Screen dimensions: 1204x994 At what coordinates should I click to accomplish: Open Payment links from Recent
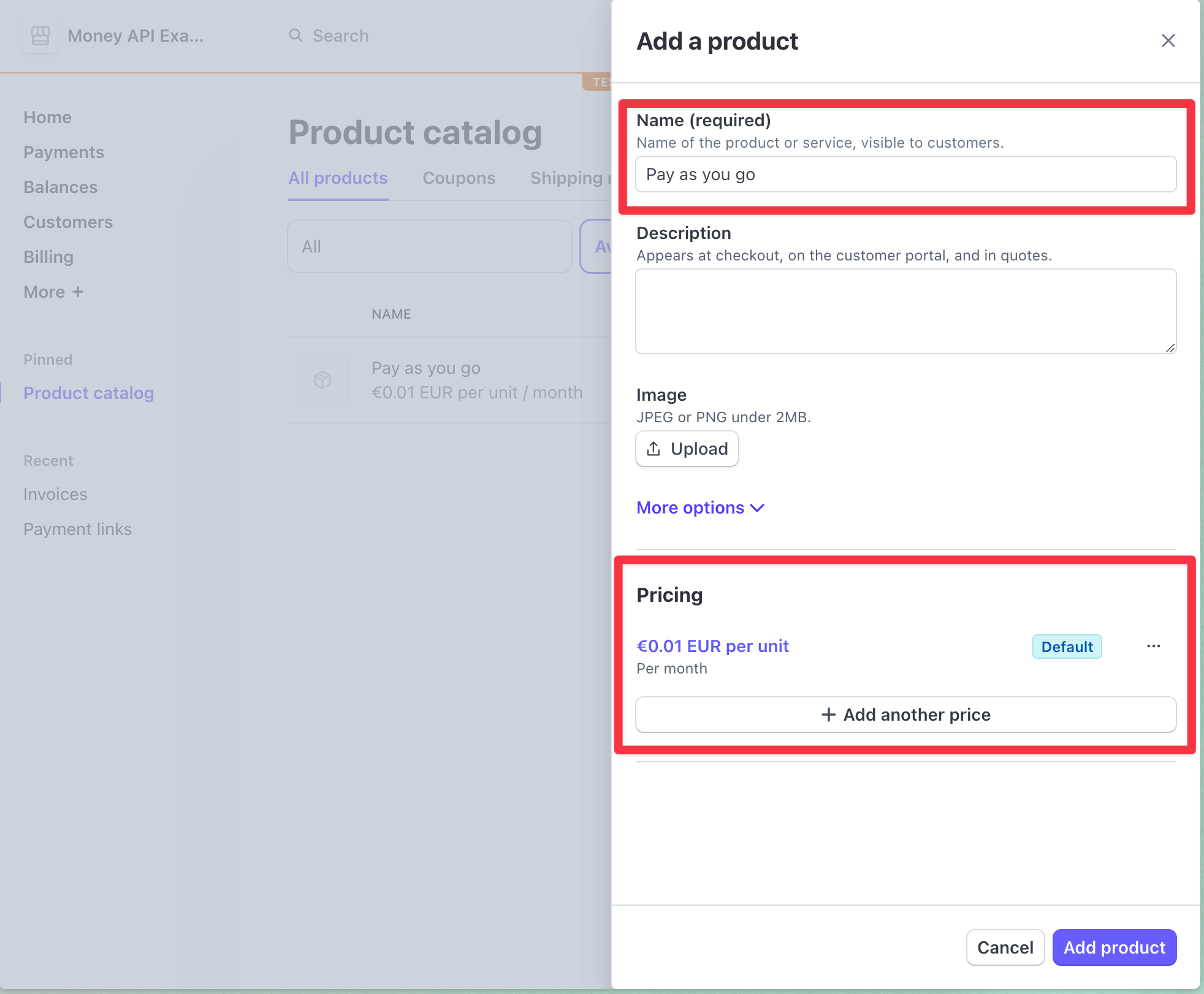[78, 529]
